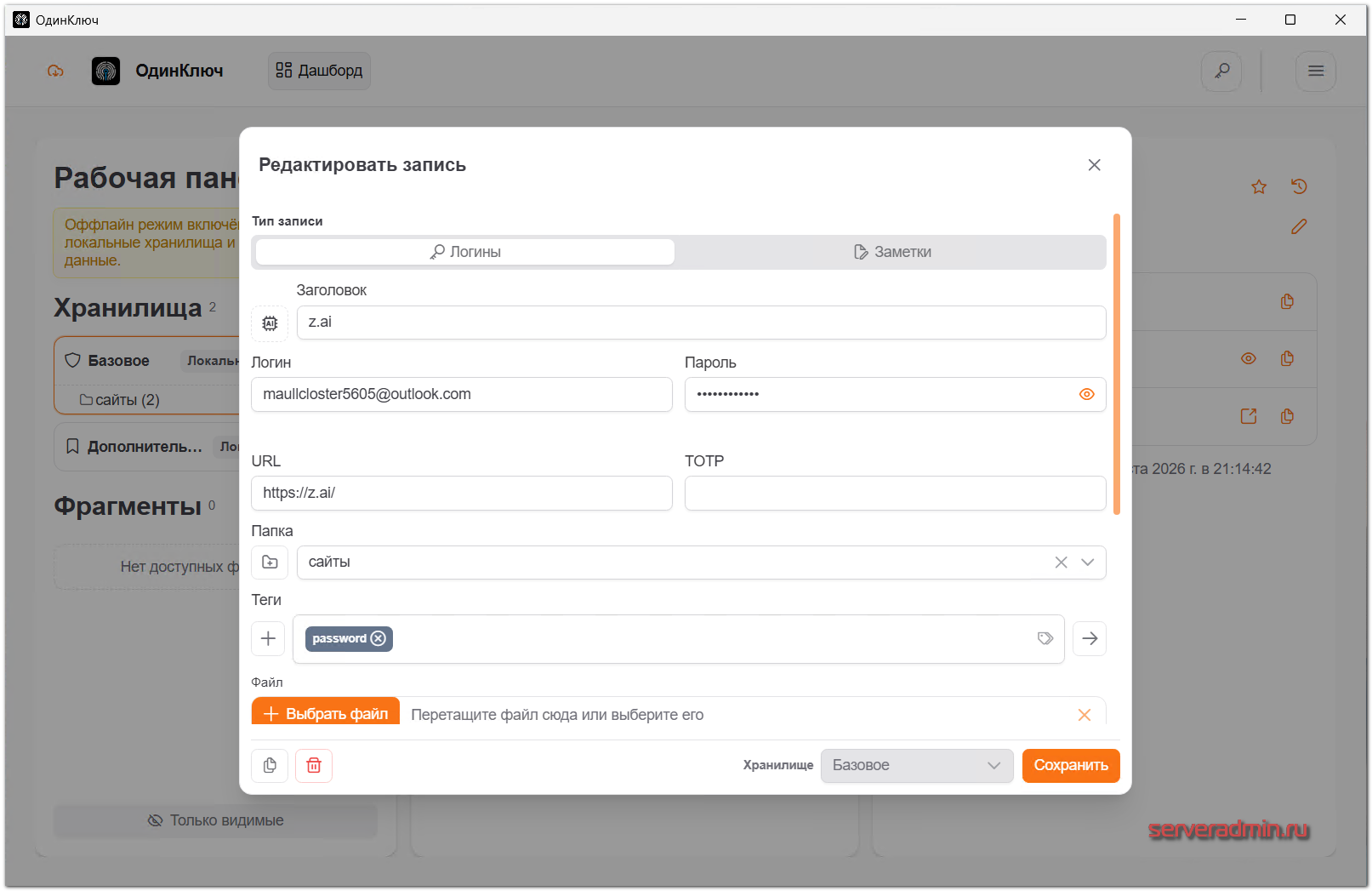The height and width of the screenshot is (891, 1372).
Task: Click the Сохранить button
Action: [x=1071, y=766]
